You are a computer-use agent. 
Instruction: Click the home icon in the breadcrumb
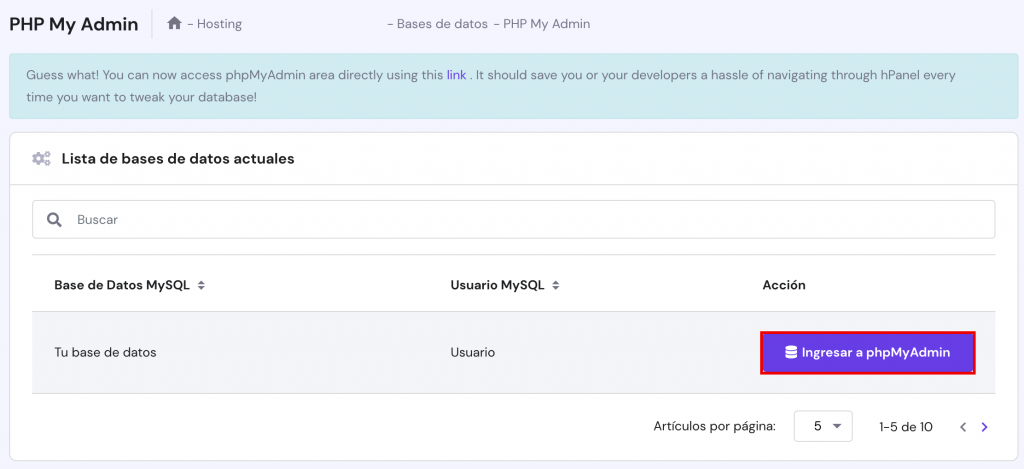[174, 23]
